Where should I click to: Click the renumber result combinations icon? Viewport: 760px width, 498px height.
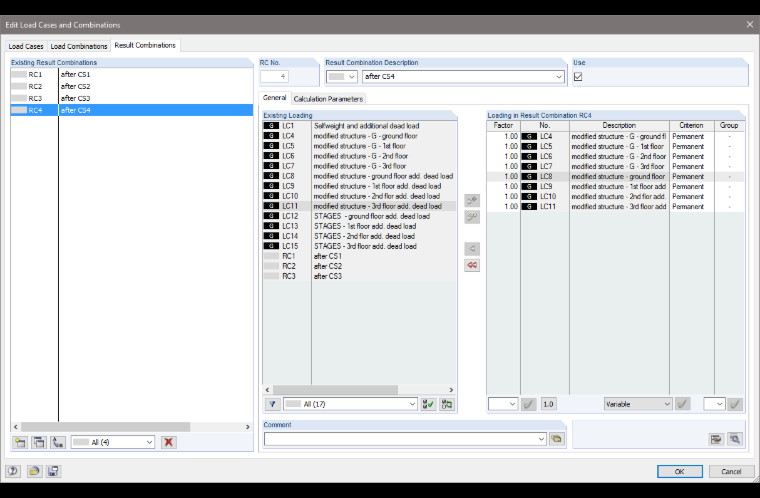pyautogui.click(x=58, y=442)
